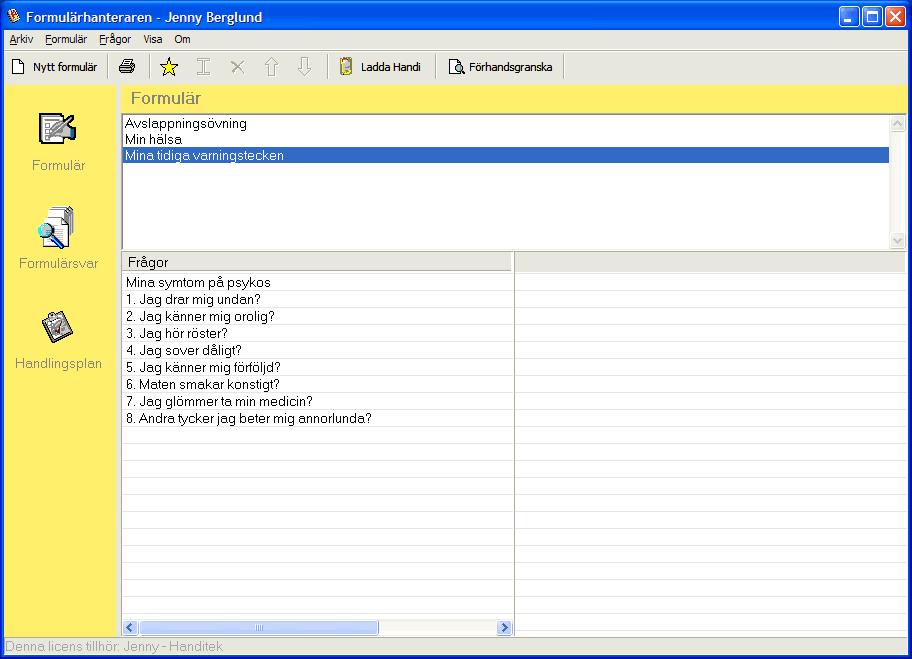Select Mina tidiga varningstecken form

[x=505, y=155]
